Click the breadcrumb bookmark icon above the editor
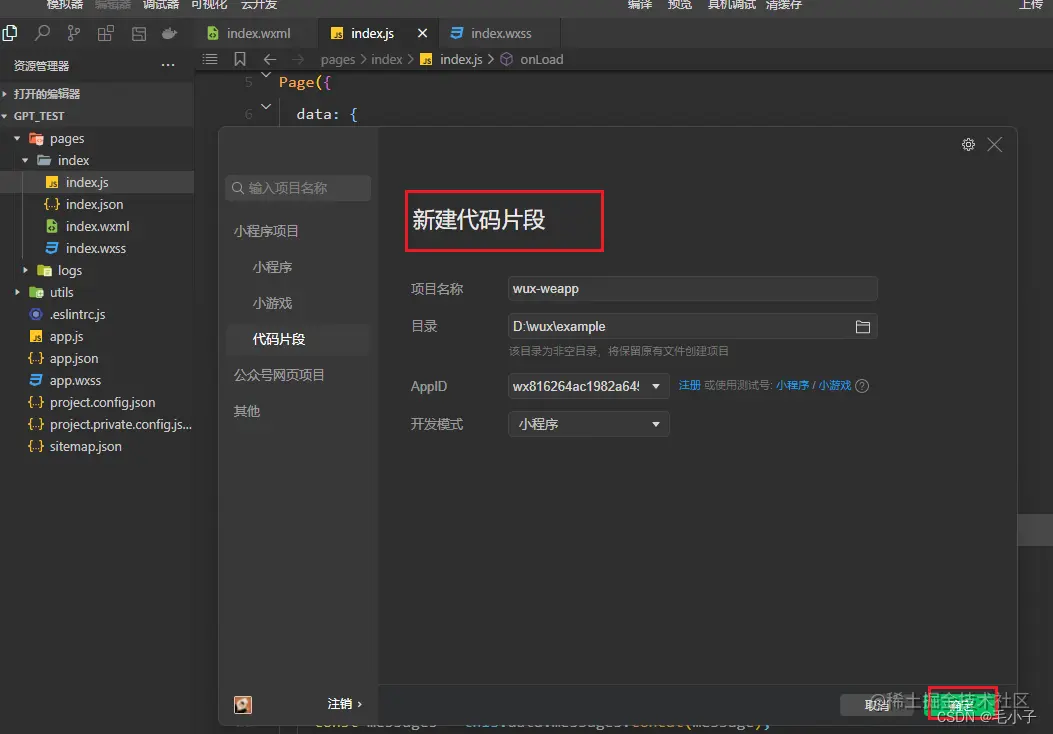The width and height of the screenshot is (1053, 734). pyautogui.click(x=240, y=59)
